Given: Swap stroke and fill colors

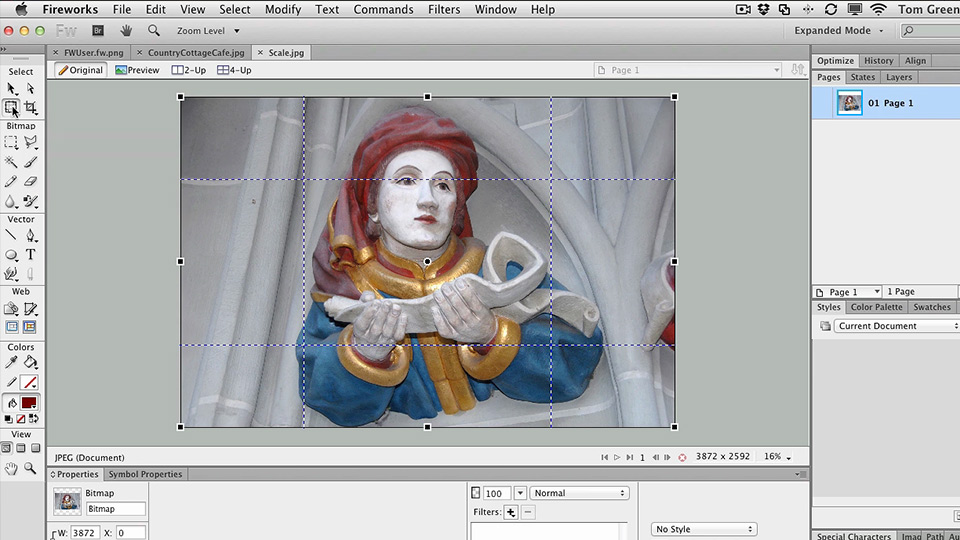Looking at the screenshot, I should [34, 419].
